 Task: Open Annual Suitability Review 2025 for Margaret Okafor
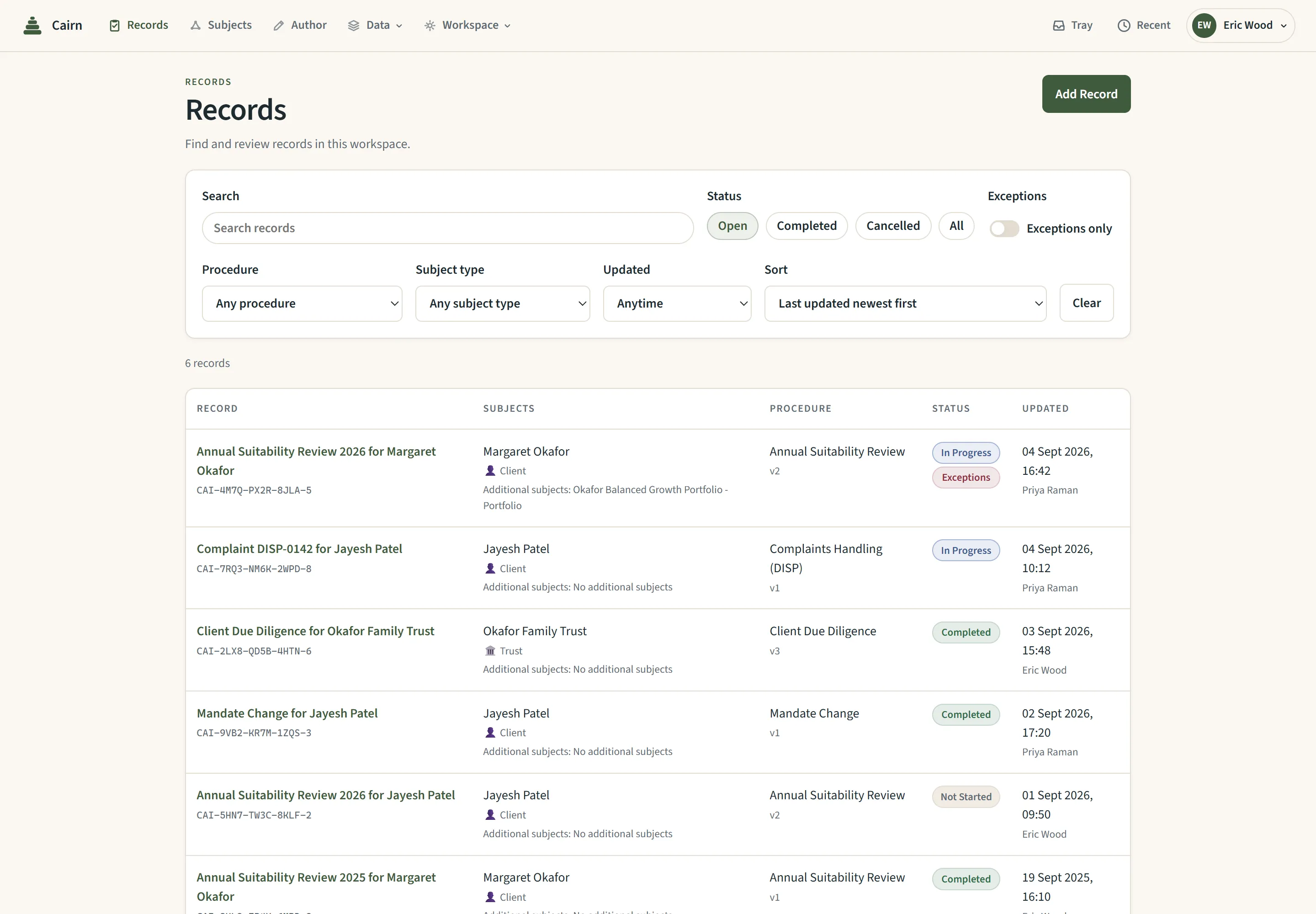[x=316, y=887]
